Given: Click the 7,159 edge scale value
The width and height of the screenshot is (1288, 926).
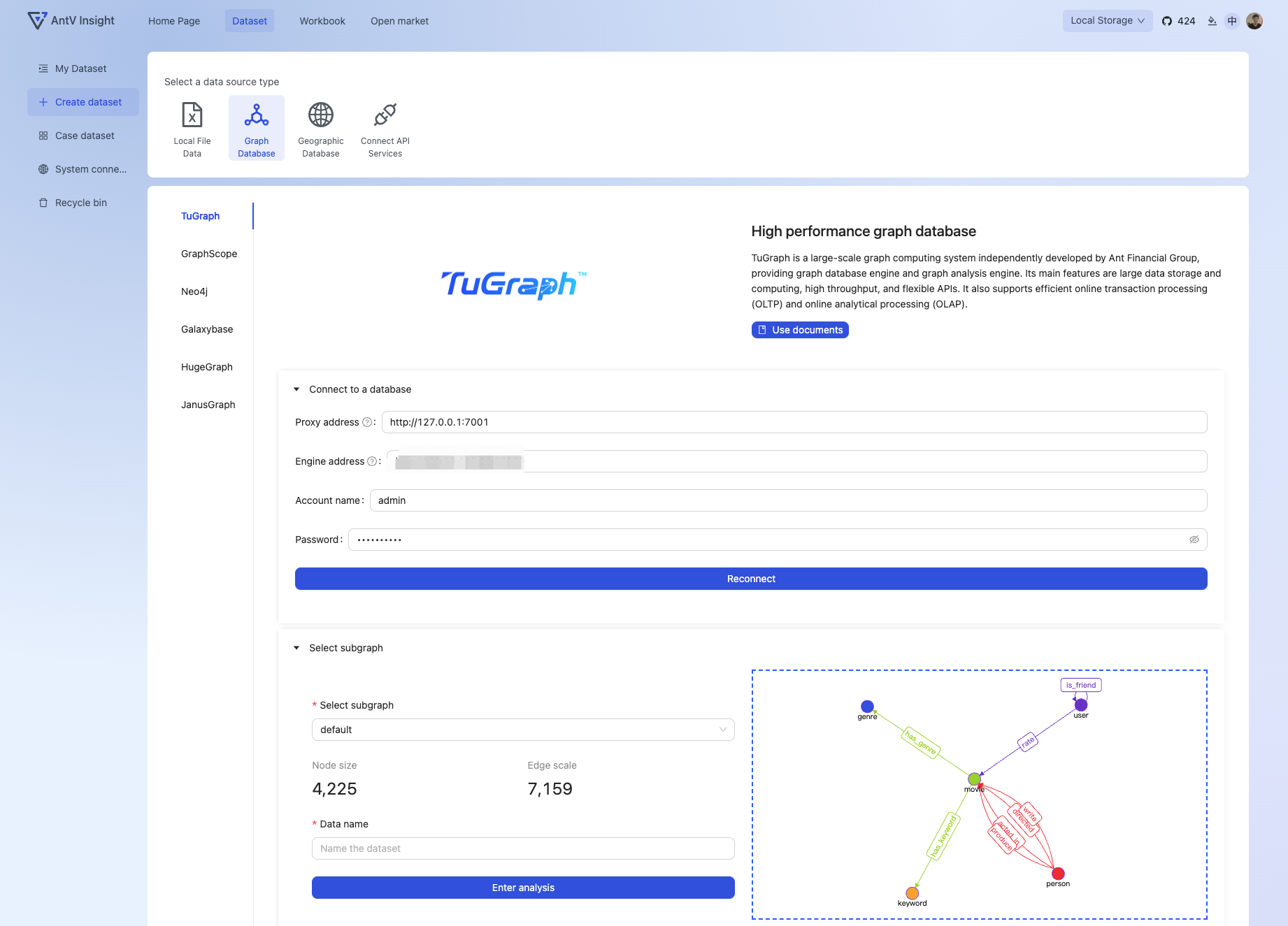Looking at the screenshot, I should [550, 789].
